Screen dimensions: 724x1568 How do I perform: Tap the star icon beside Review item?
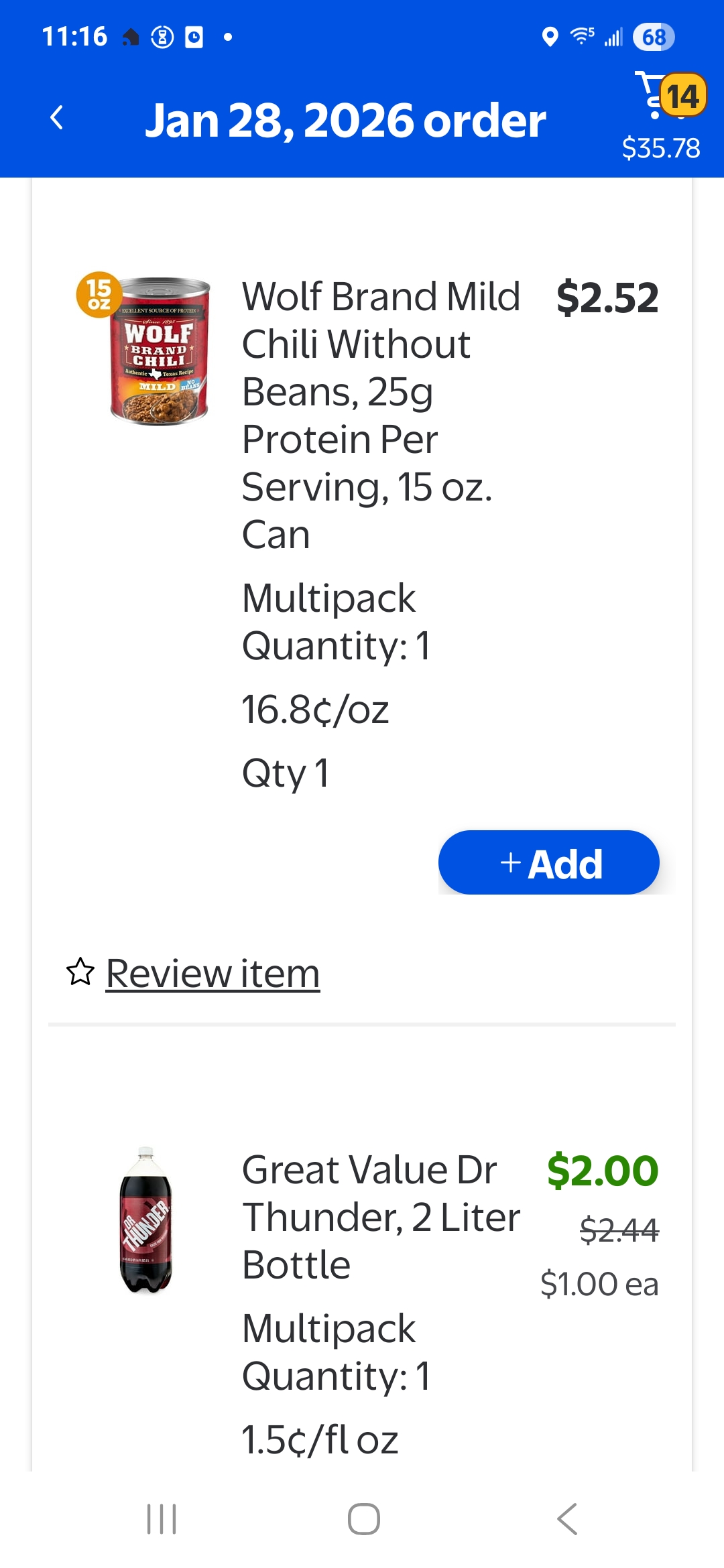point(80,972)
